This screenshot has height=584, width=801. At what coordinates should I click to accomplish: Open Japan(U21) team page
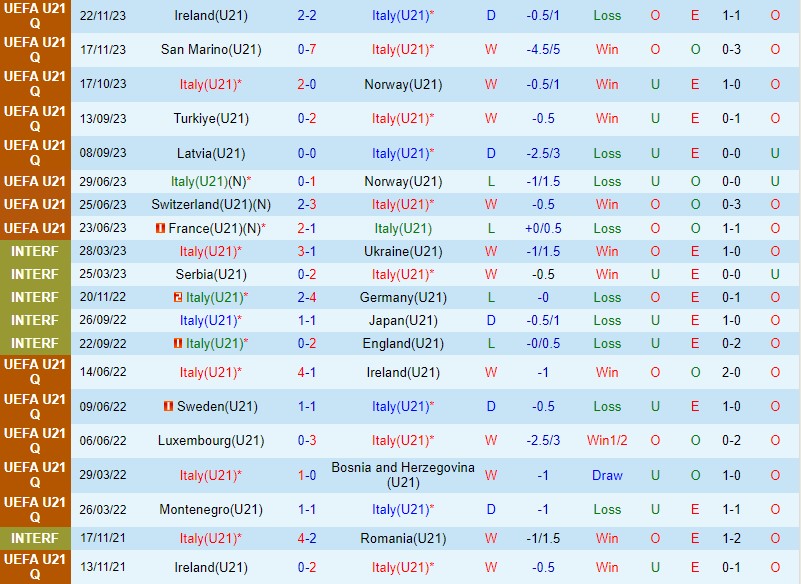pyautogui.click(x=402, y=320)
